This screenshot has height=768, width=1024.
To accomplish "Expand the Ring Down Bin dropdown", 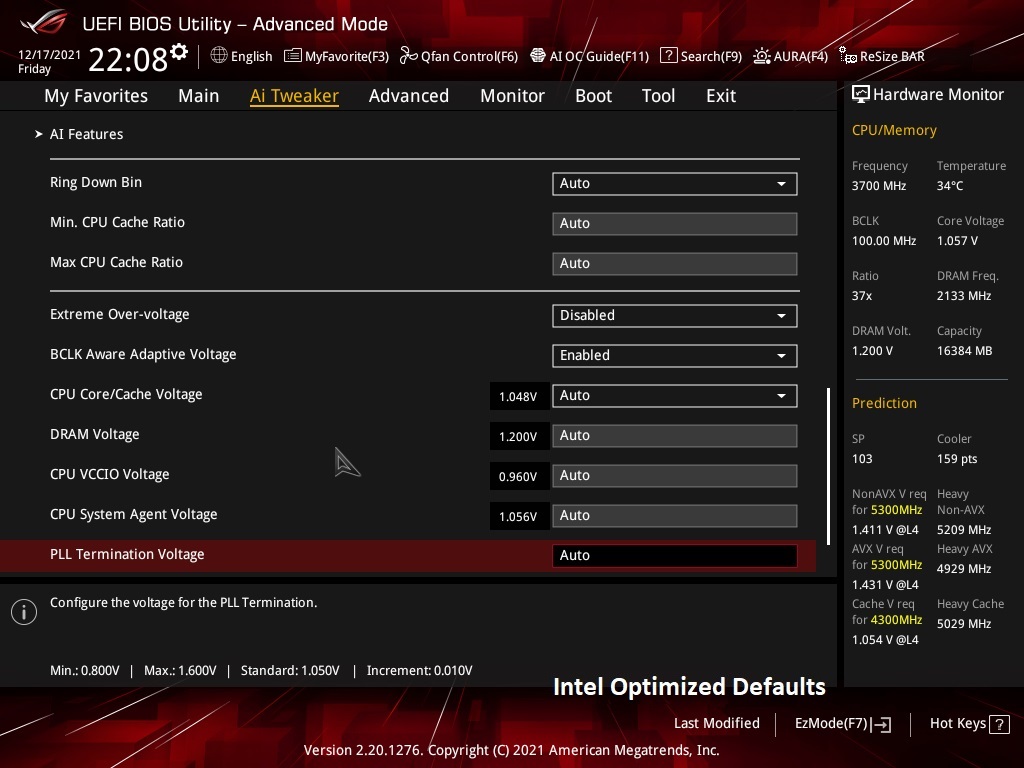I will 674,183.
